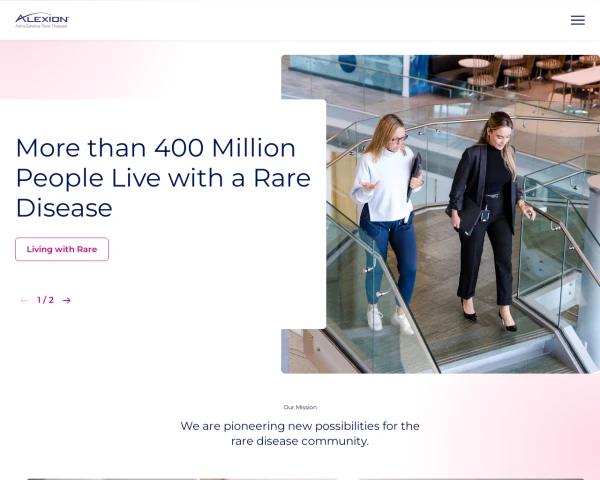Click the pioneering new possibilities mission text

[300, 426]
